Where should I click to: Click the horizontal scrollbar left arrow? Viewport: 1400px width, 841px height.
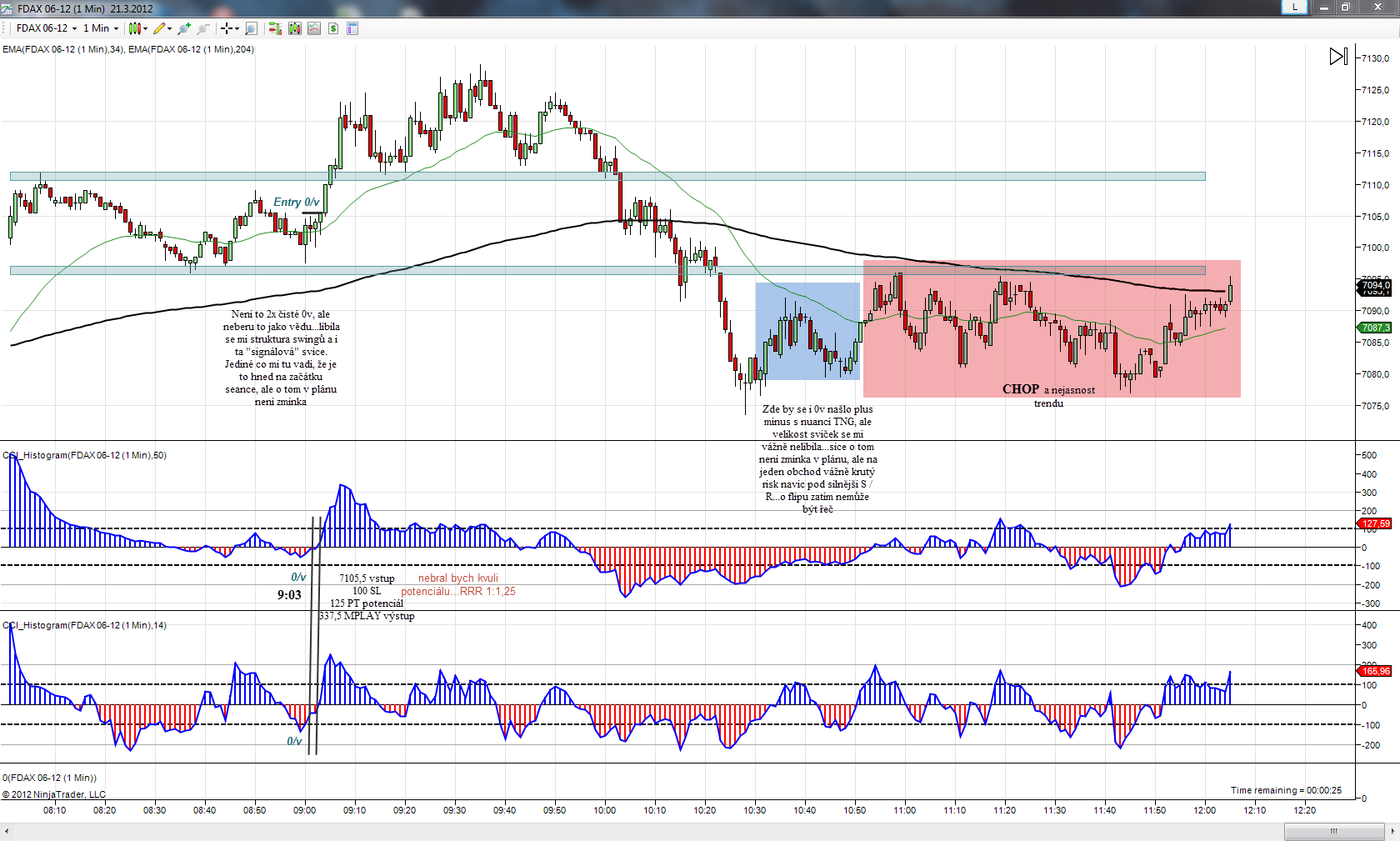6,831
